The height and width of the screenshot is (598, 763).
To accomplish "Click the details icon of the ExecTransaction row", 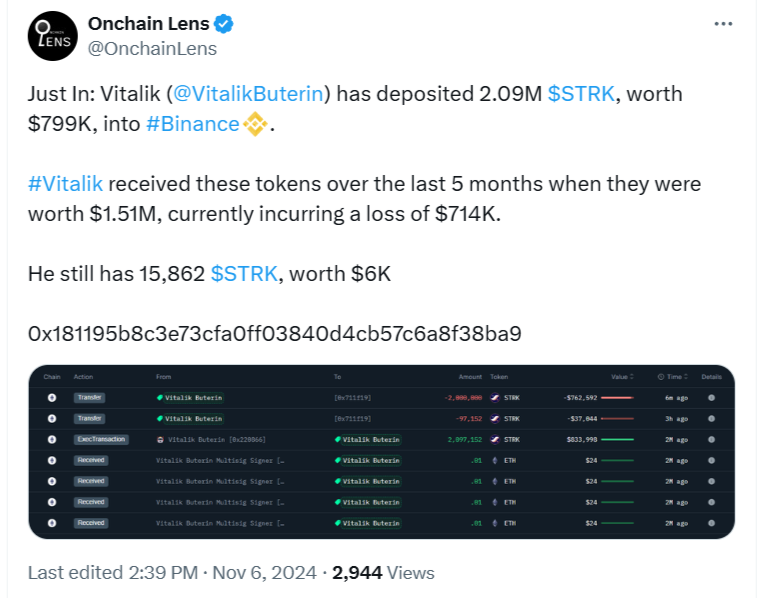I will point(711,439).
